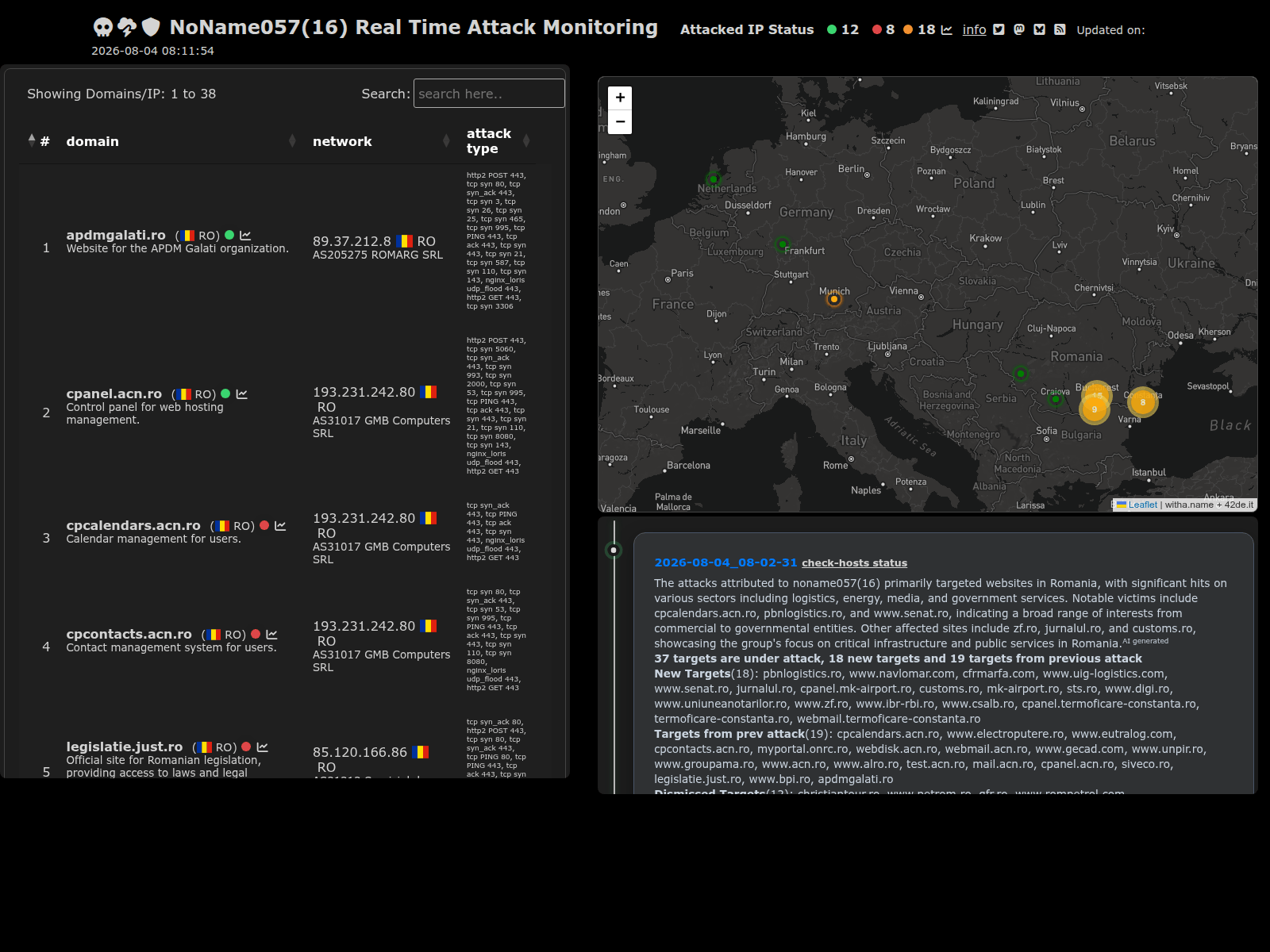Click green status dot for cpanel.acn.ro
Viewport: 1270px width, 952px height.
coord(225,393)
